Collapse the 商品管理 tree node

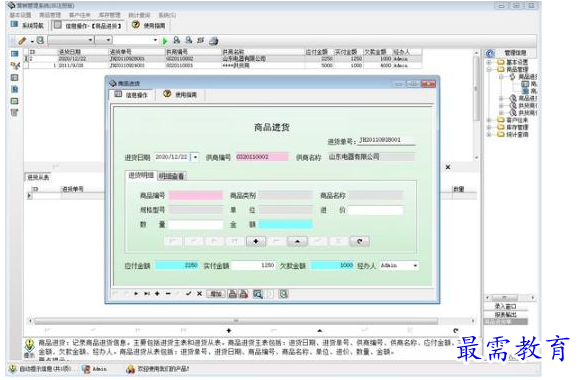point(489,69)
